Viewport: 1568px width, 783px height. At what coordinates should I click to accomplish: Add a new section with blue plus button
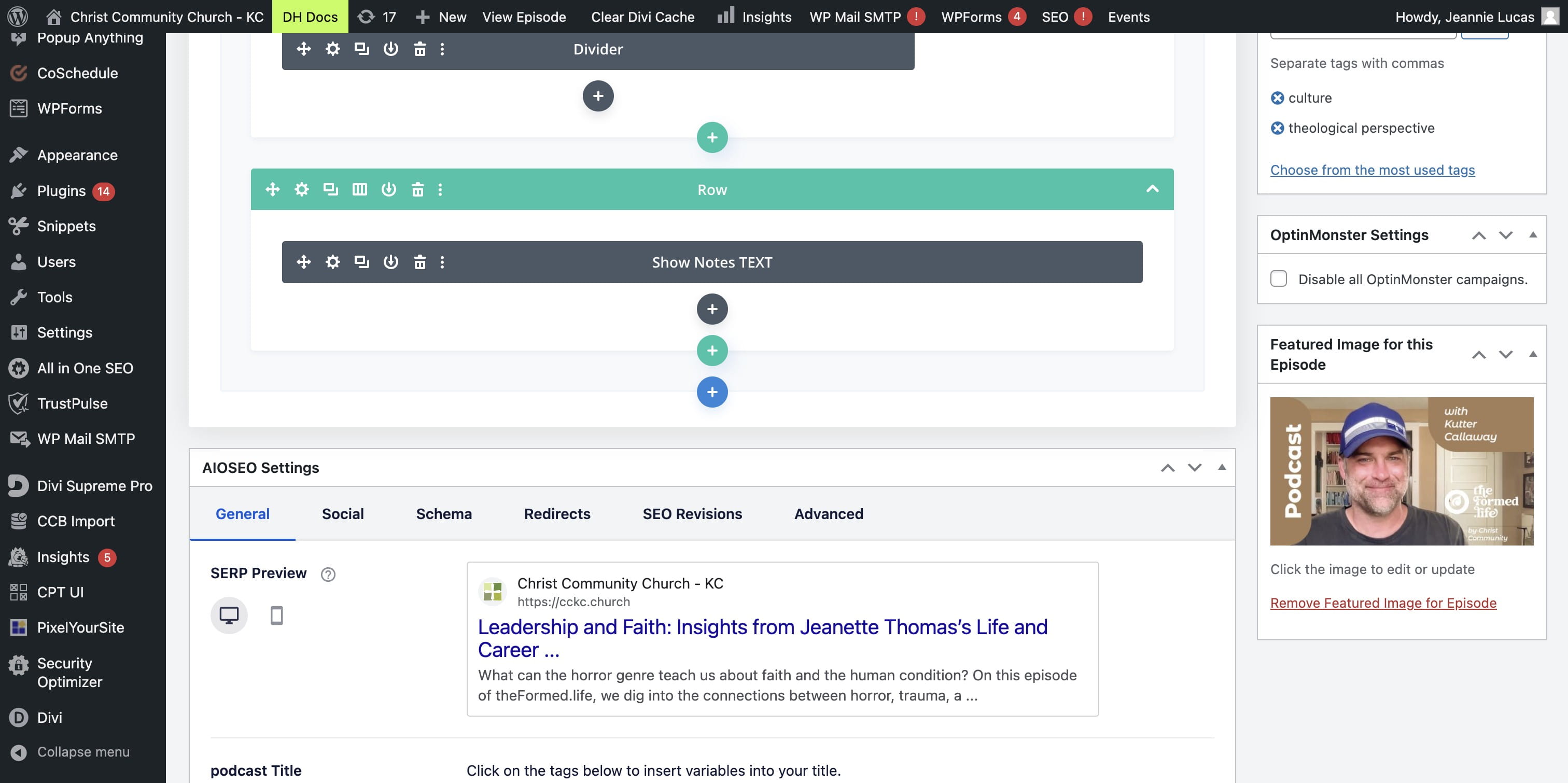click(x=712, y=392)
